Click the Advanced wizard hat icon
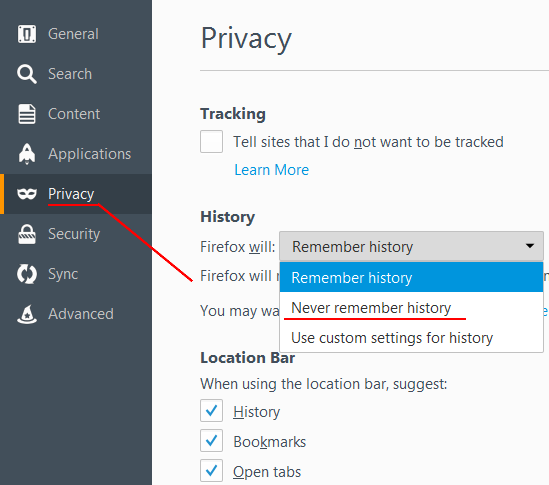This screenshot has width=549, height=485. pos(27,314)
